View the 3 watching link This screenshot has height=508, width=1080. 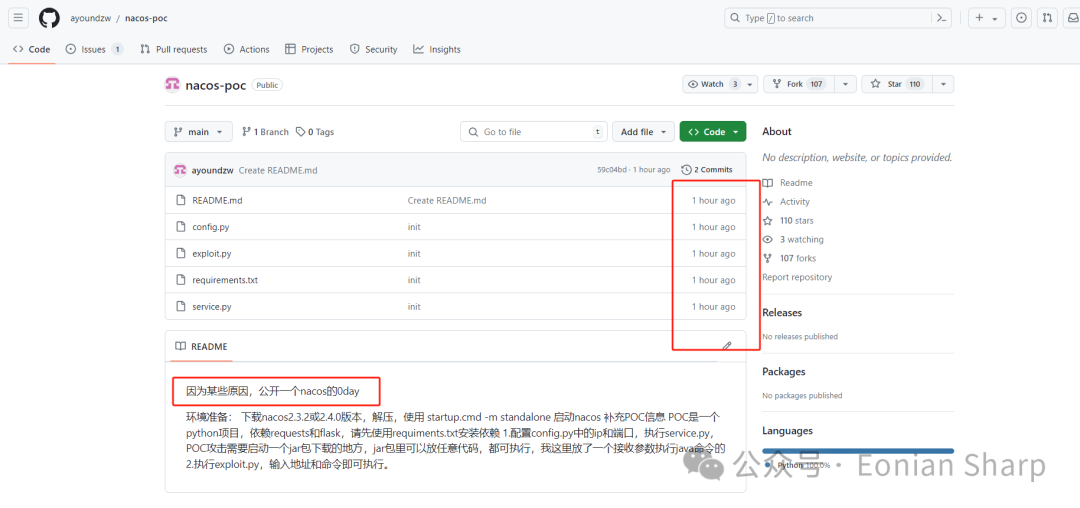click(793, 240)
